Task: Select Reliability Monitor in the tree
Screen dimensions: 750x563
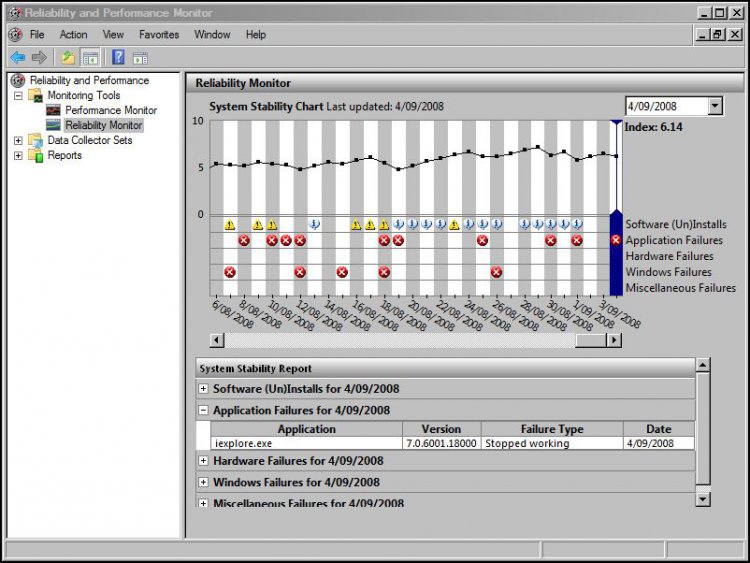Action: click(104, 125)
